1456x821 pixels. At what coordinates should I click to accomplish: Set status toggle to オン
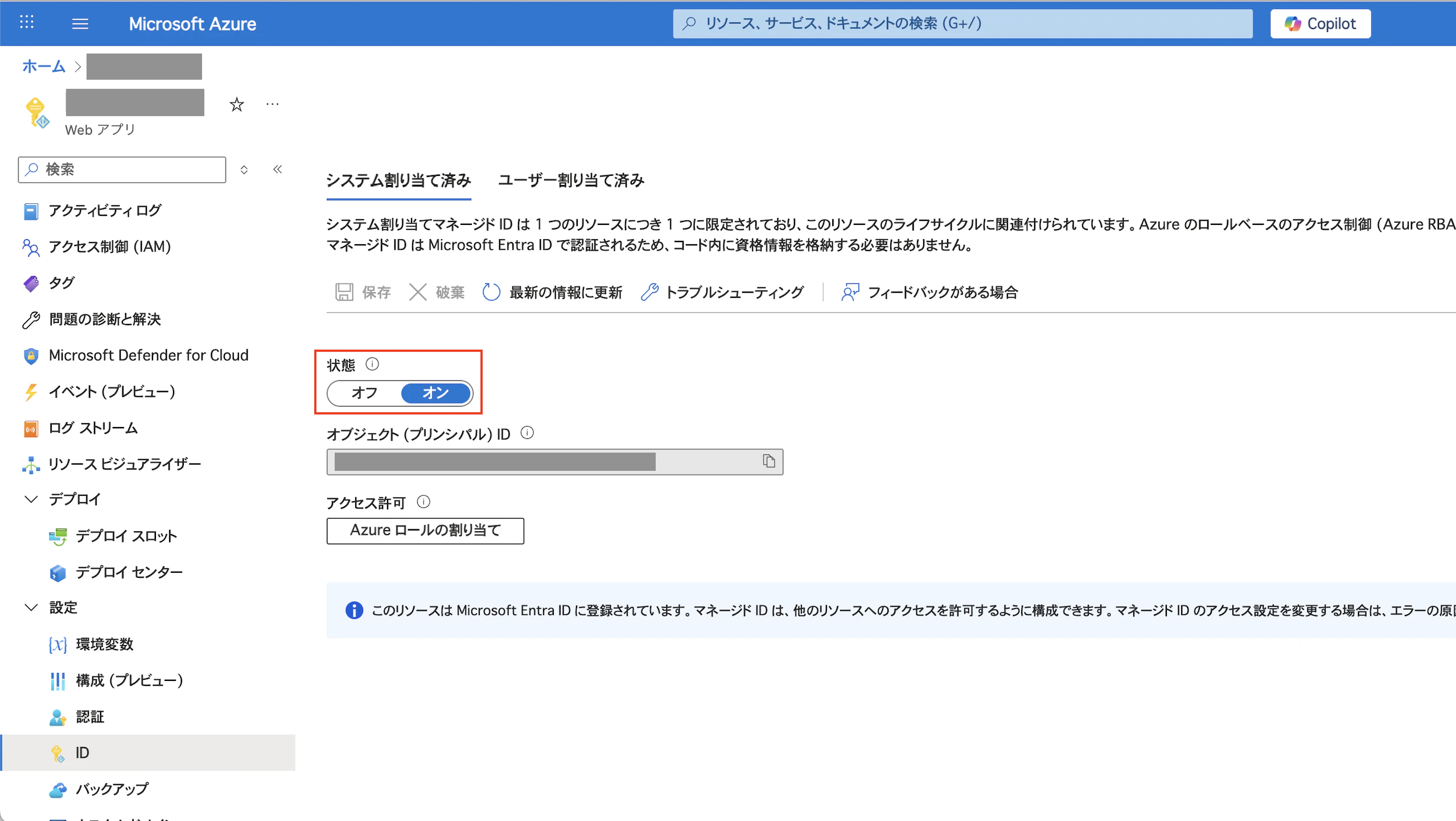[436, 393]
